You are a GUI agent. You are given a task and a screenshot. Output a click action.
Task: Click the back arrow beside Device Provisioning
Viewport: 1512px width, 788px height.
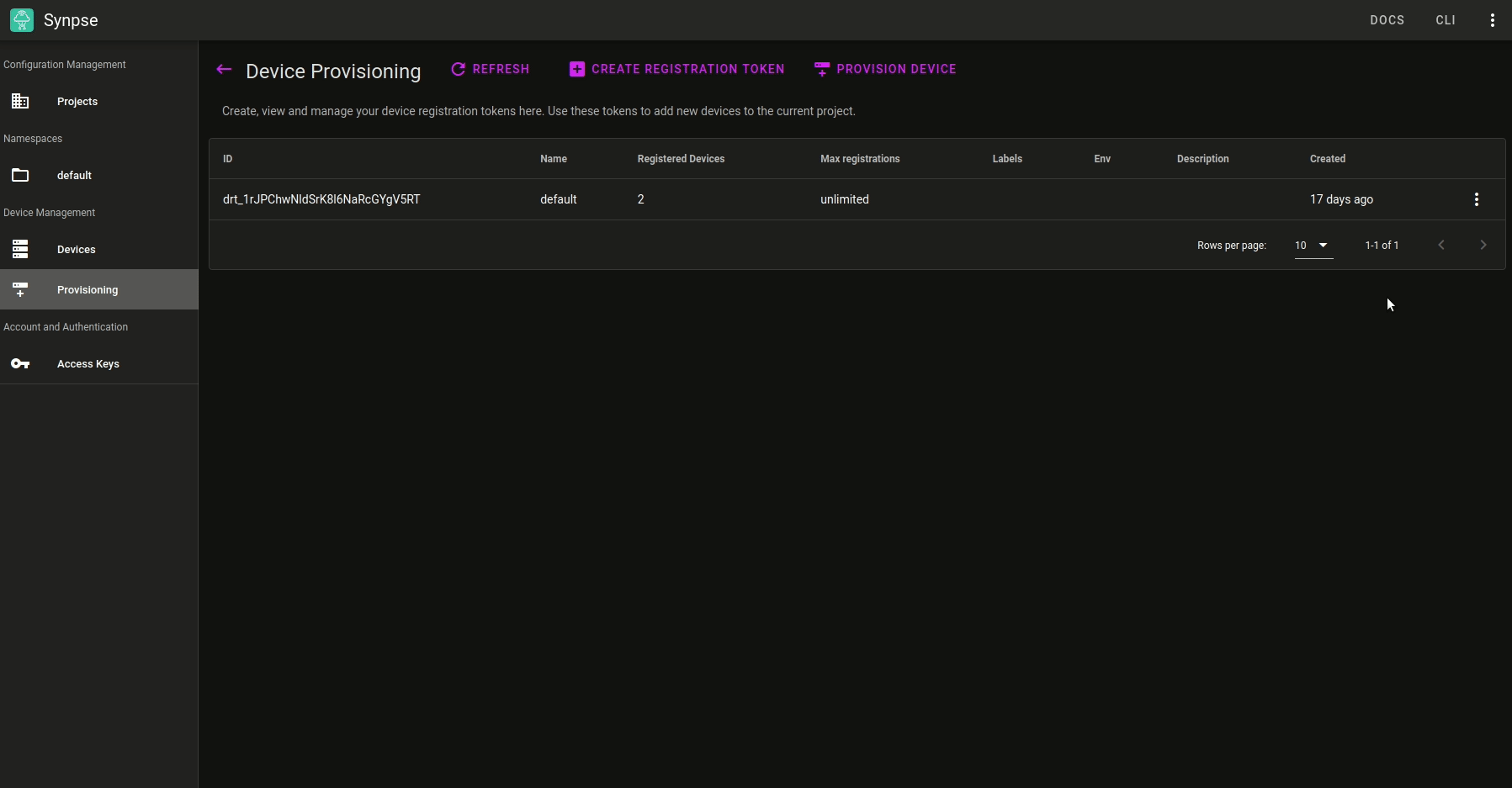pyautogui.click(x=224, y=70)
